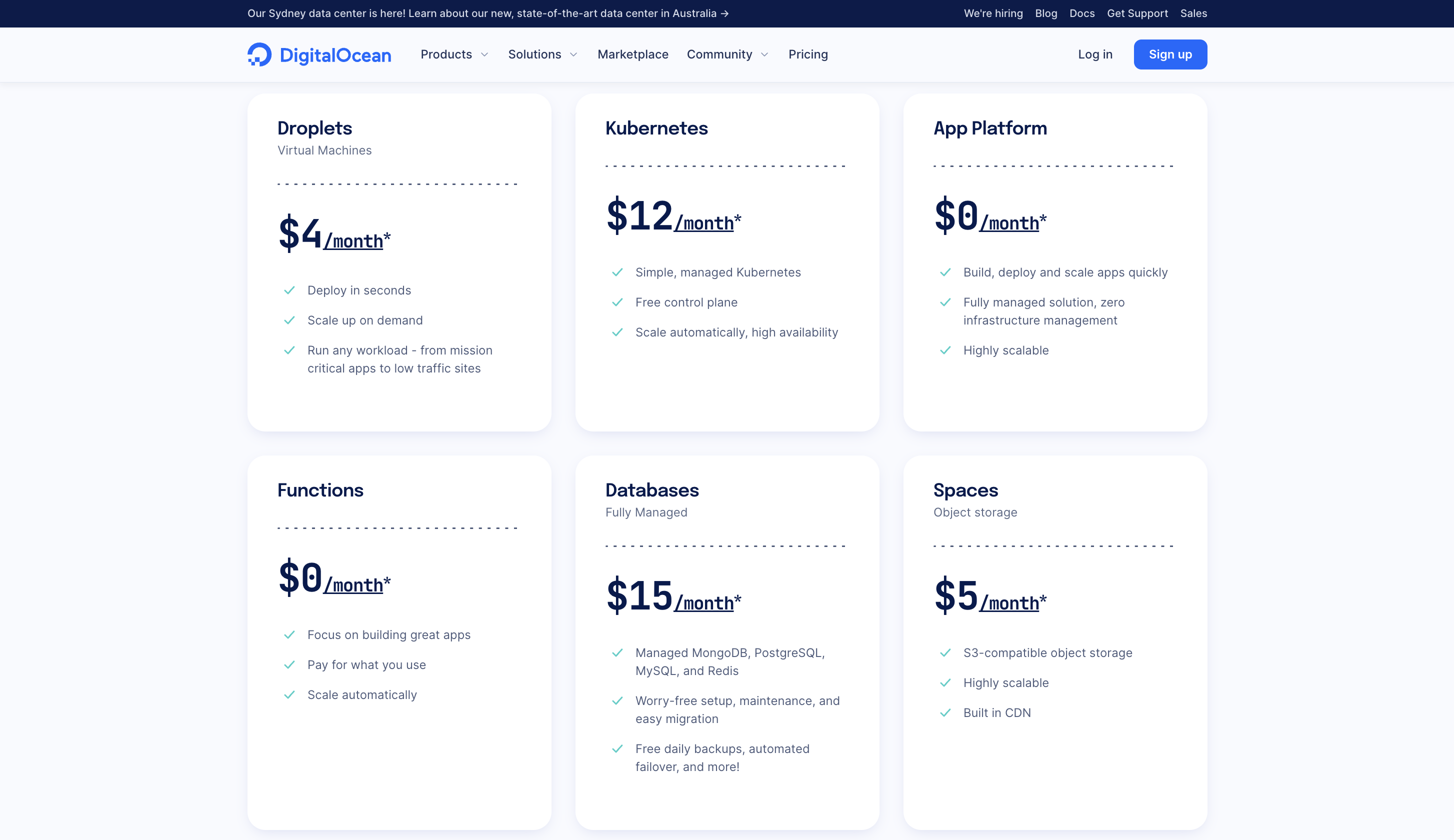Click the /month link under Spaces $5
This screenshot has width=1454, height=840.
(1008, 603)
